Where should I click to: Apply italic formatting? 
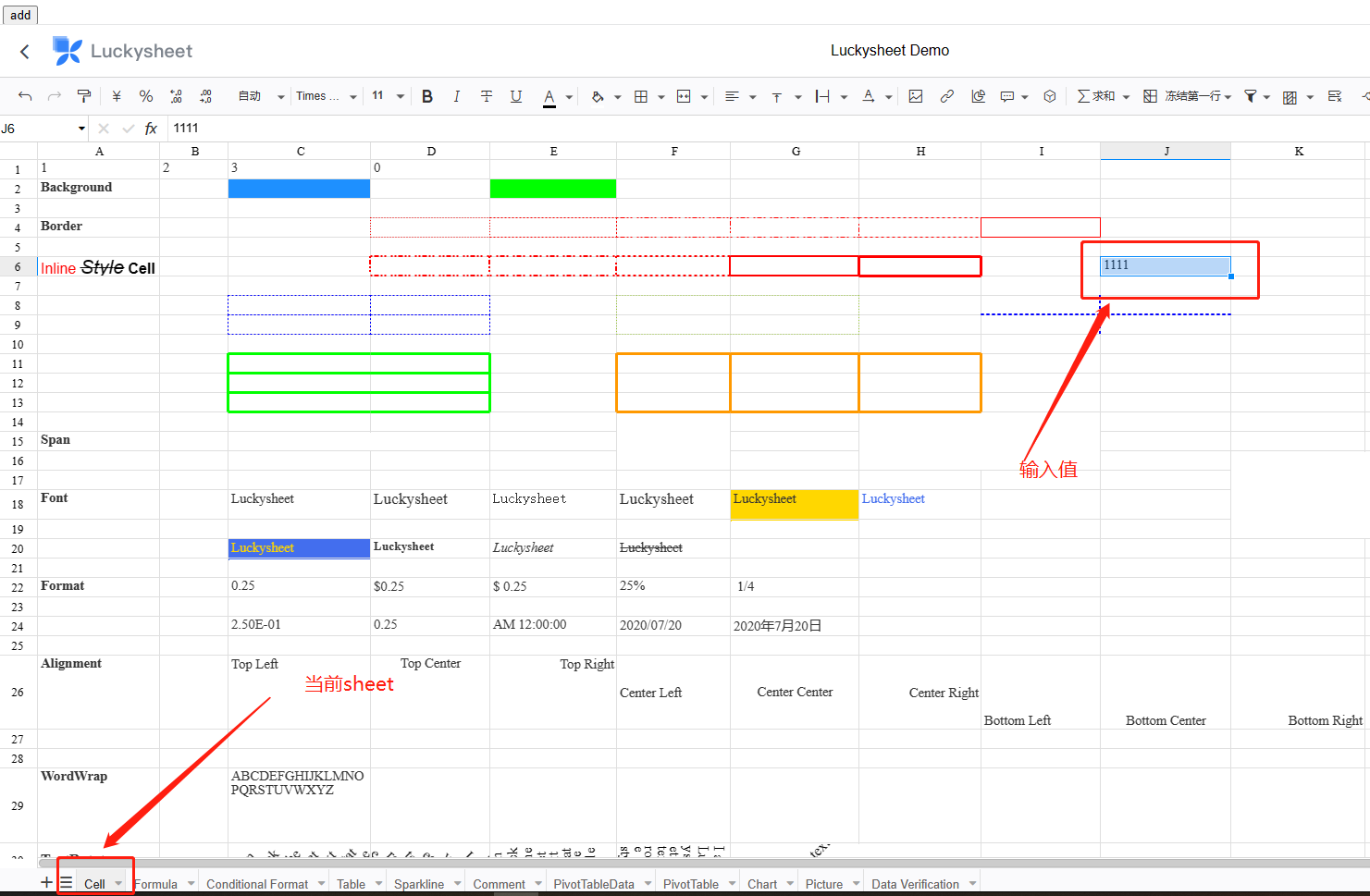point(456,96)
